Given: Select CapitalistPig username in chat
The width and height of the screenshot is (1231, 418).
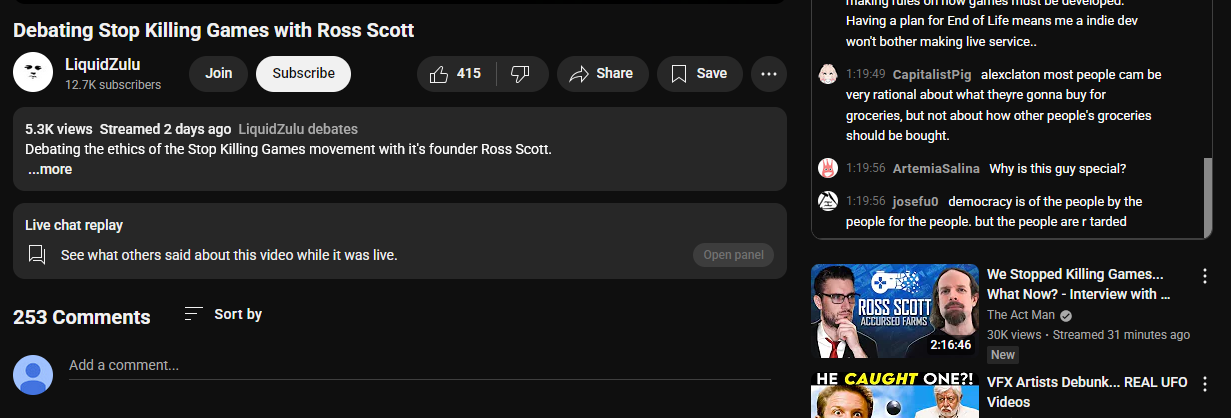Looking at the screenshot, I should pos(931,74).
